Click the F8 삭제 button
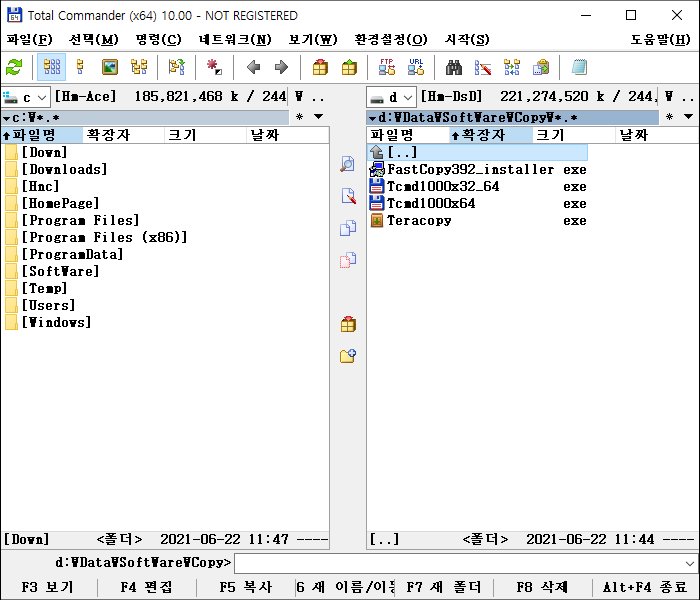Screen dimensions: 700x600 pyautogui.click(x=542, y=587)
